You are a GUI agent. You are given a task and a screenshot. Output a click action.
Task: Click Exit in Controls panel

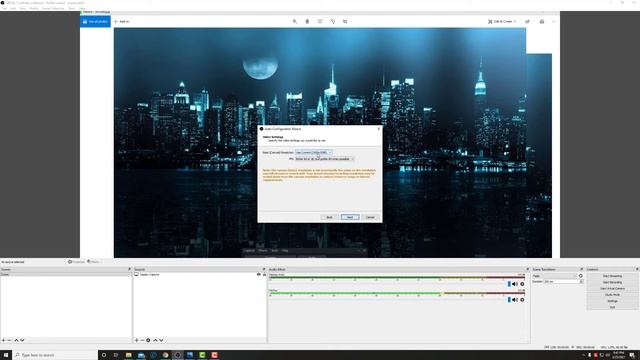[x=612, y=307]
